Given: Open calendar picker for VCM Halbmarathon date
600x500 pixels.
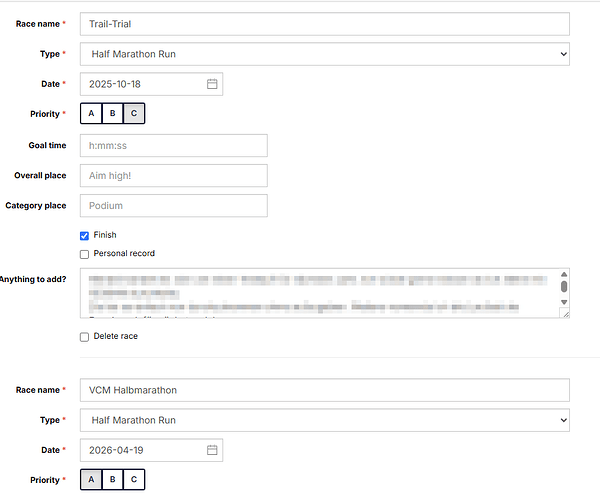Looking at the screenshot, I should tap(212, 451).
